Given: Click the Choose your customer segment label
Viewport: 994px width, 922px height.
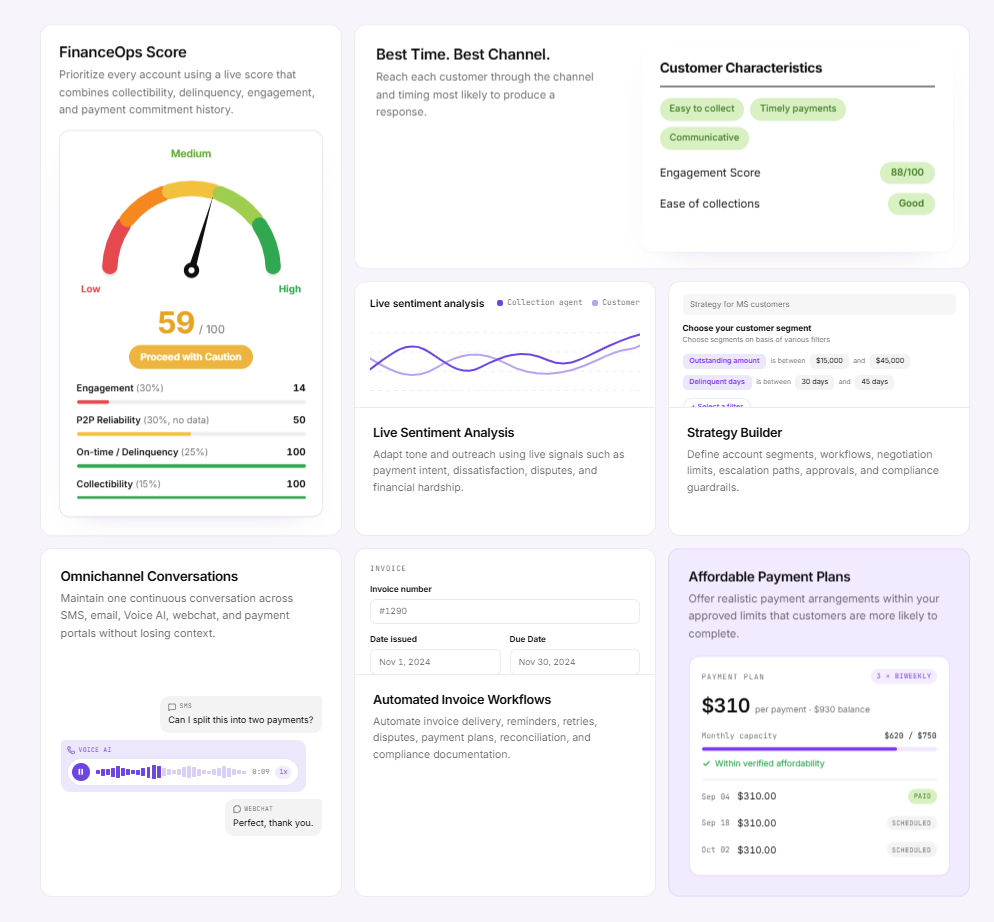Looking at the screenshot, I should 747,328.
